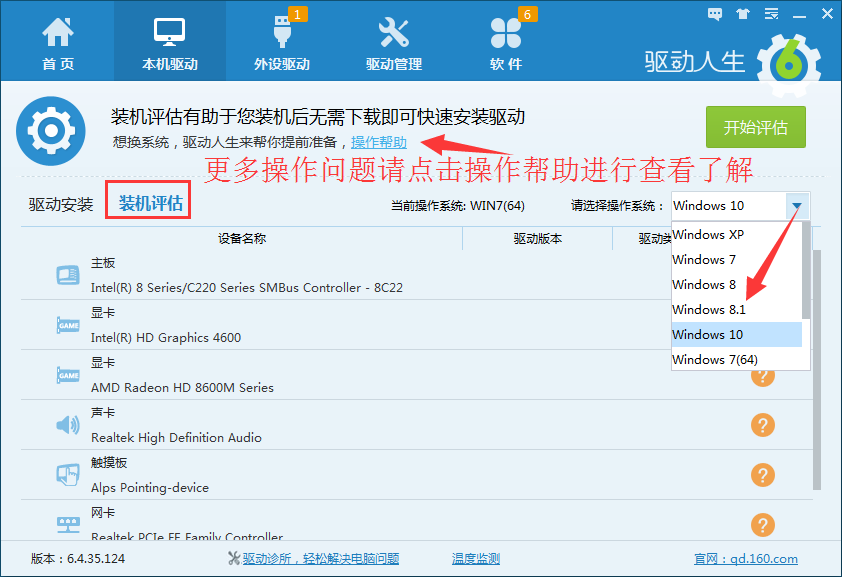The height and width of the screenshot is (577, 842).
Task: Select the 本机驱动 monitor icon
Action: coord(169,32)
